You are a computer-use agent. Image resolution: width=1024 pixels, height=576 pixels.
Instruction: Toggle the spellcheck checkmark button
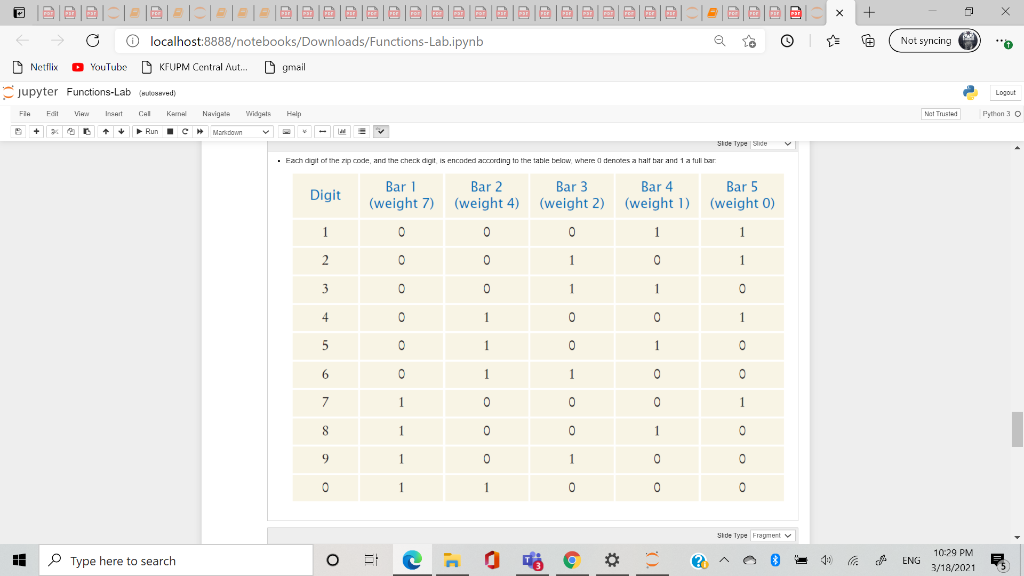click(x=381, y=131)
